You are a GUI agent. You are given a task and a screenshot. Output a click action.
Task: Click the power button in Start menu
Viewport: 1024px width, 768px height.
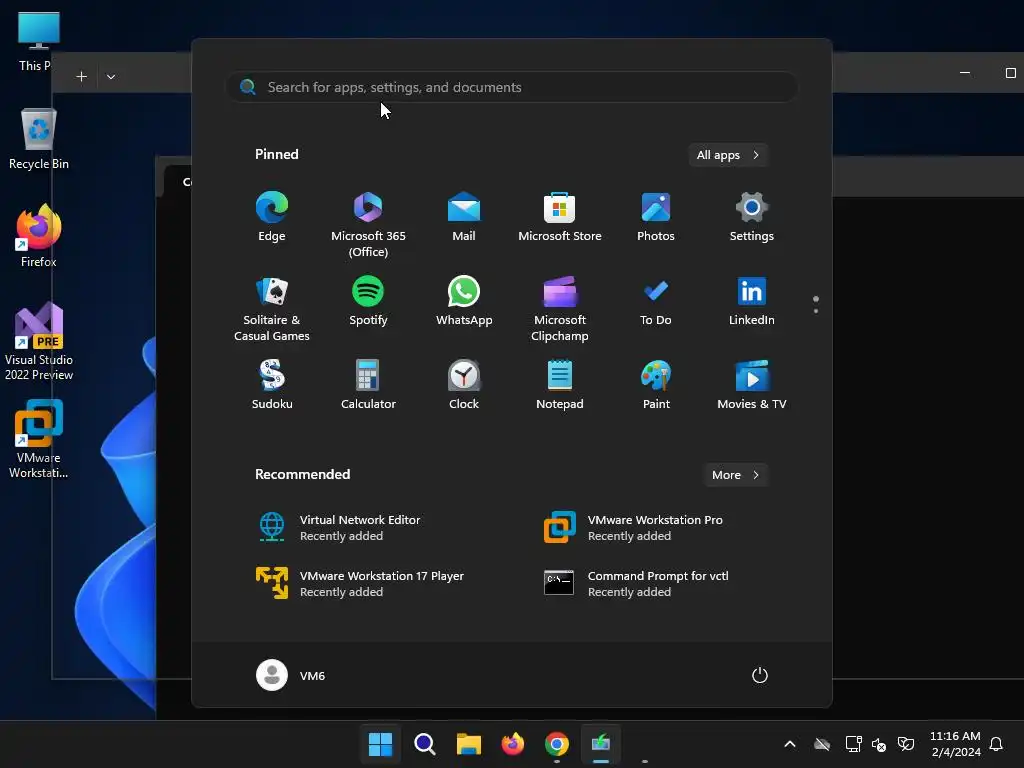[760, 675]
